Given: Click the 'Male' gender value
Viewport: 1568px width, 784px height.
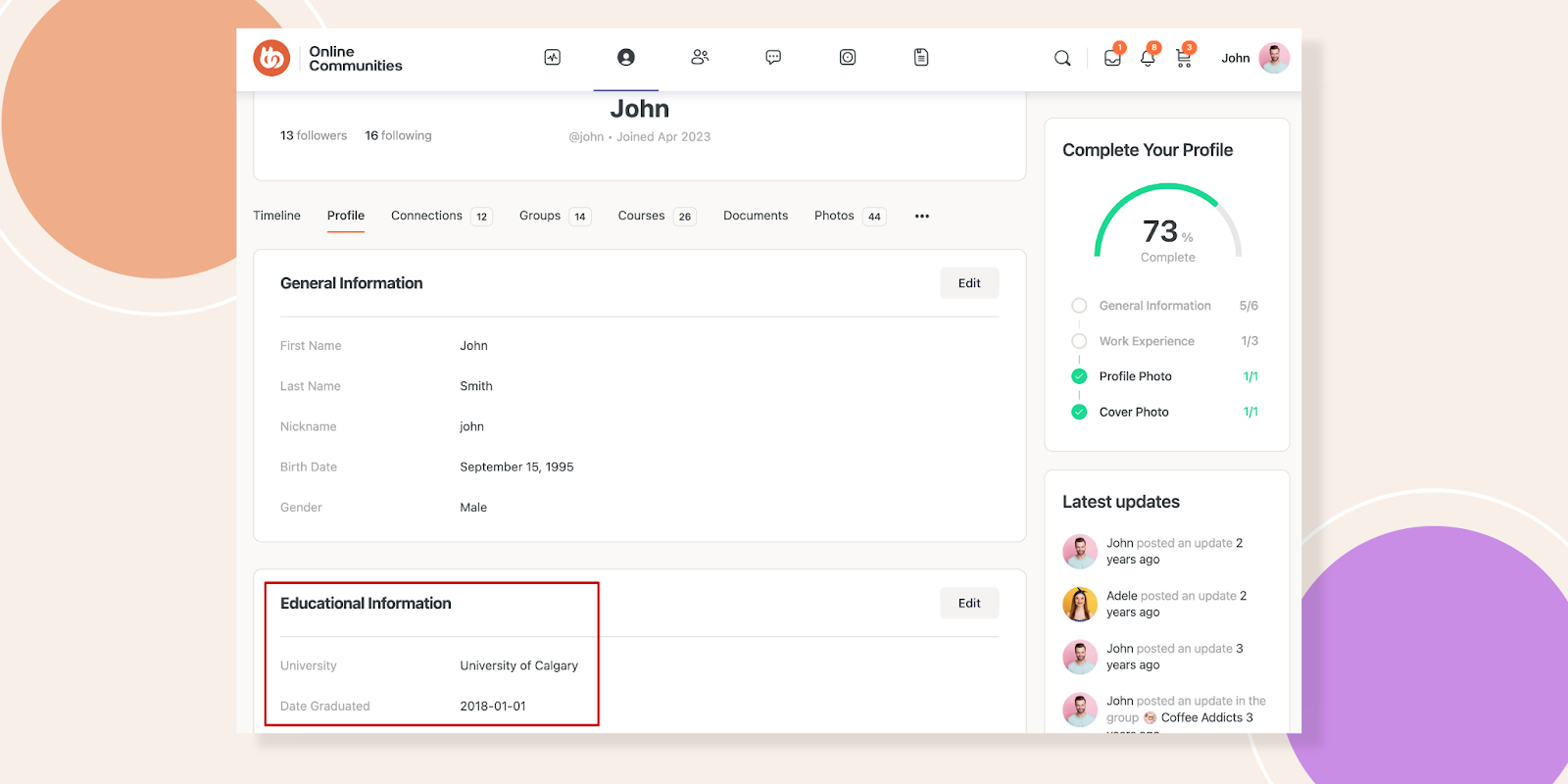Looking at the screenshot, I should tap(473, 508).
